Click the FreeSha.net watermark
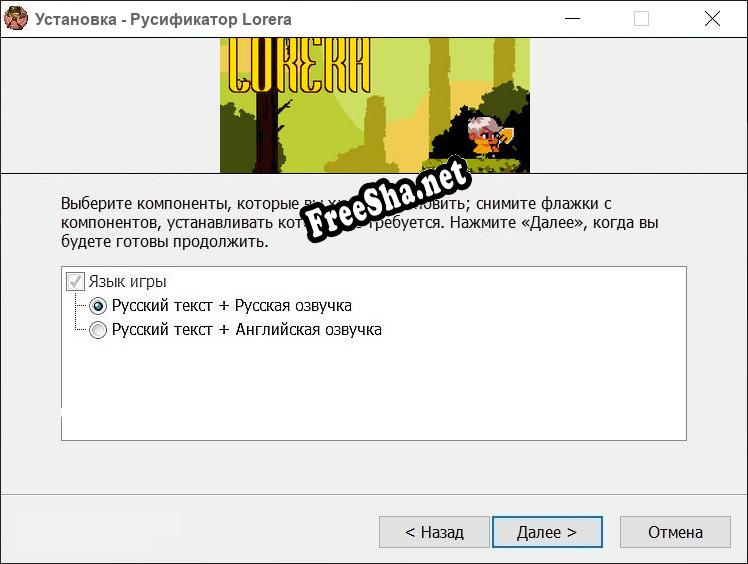 pyautogui.click(x=386, y=198)
